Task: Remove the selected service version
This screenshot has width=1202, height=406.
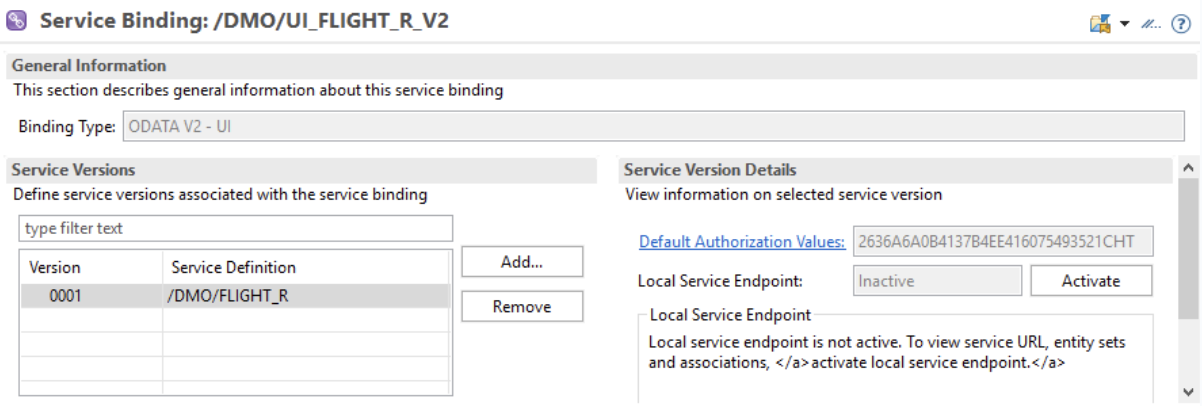Action: [521, 306]
